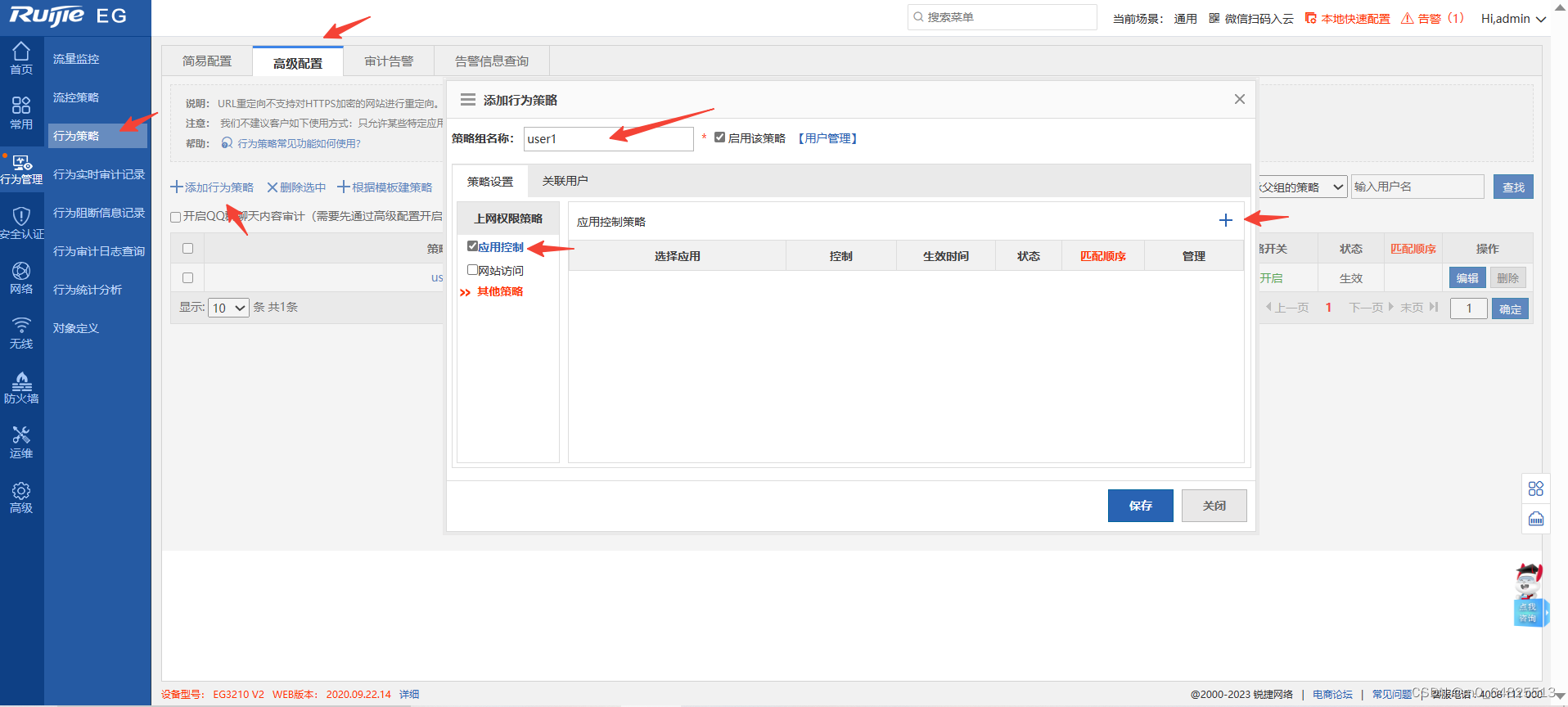Screen dimensions: 1568x707
Task: Open the 无线 wifi icon in sidebar
Action: click(21, 332)
